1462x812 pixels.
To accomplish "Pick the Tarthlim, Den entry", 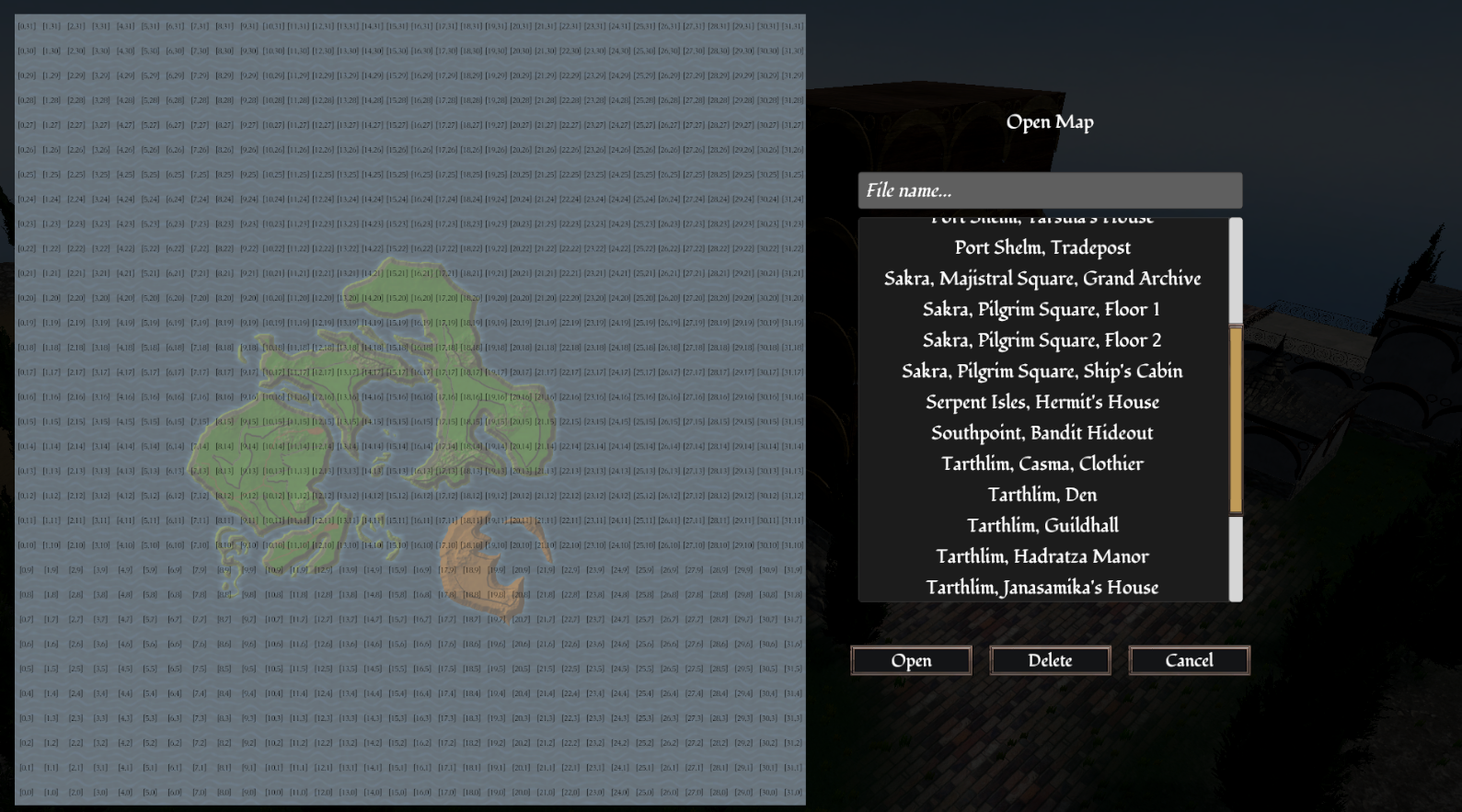I will 1042,495.
